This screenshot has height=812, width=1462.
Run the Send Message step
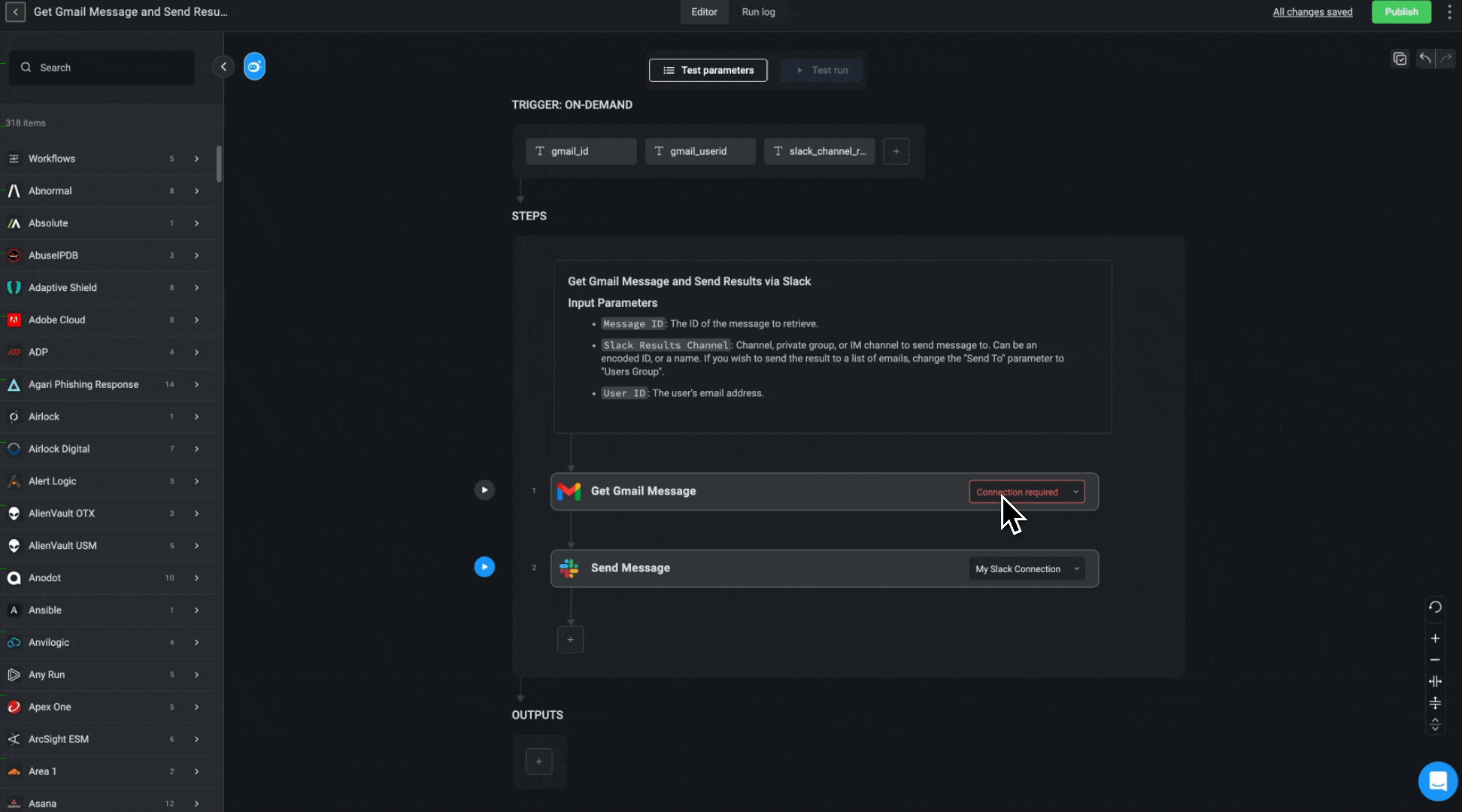point(484,567)
